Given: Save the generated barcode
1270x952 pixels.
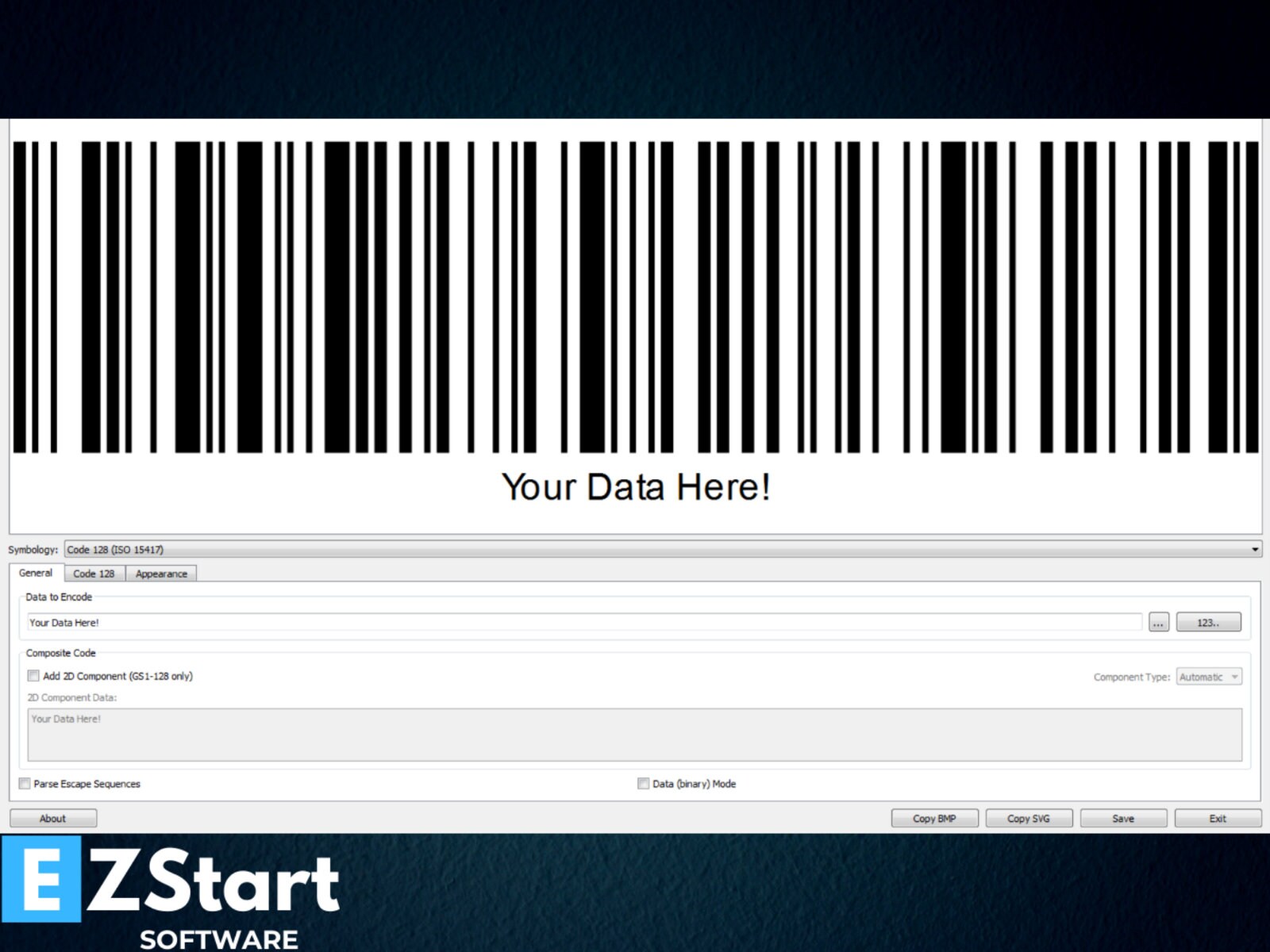Looking at the screenshot, I should point(1123,818).
